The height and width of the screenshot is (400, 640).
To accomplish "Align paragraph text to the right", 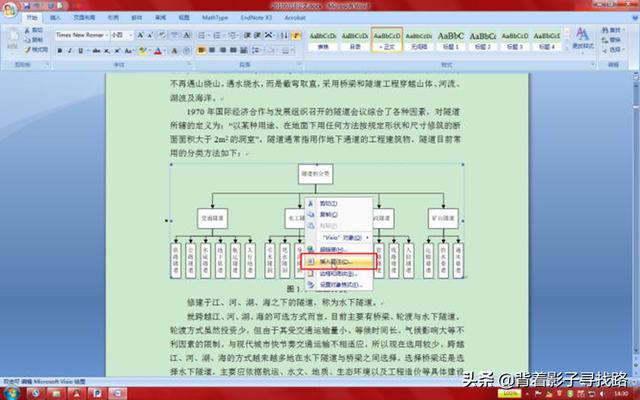I will tap(222, 51).
